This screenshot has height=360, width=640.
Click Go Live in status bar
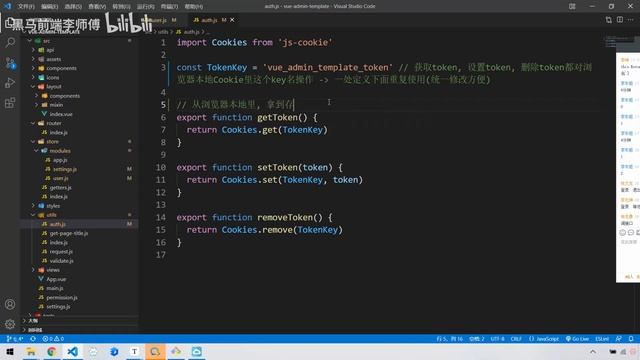577,339
